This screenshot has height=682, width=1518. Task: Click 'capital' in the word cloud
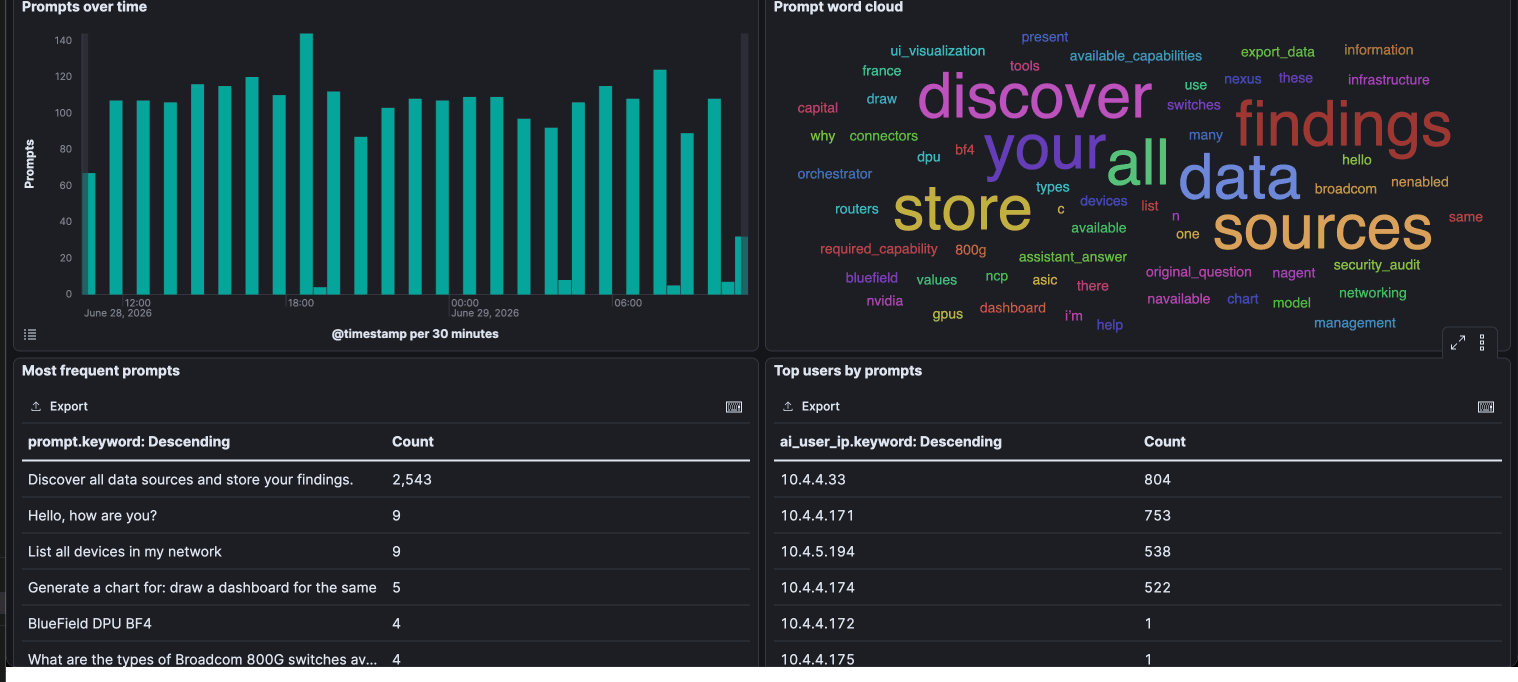(x=818, y=108)
